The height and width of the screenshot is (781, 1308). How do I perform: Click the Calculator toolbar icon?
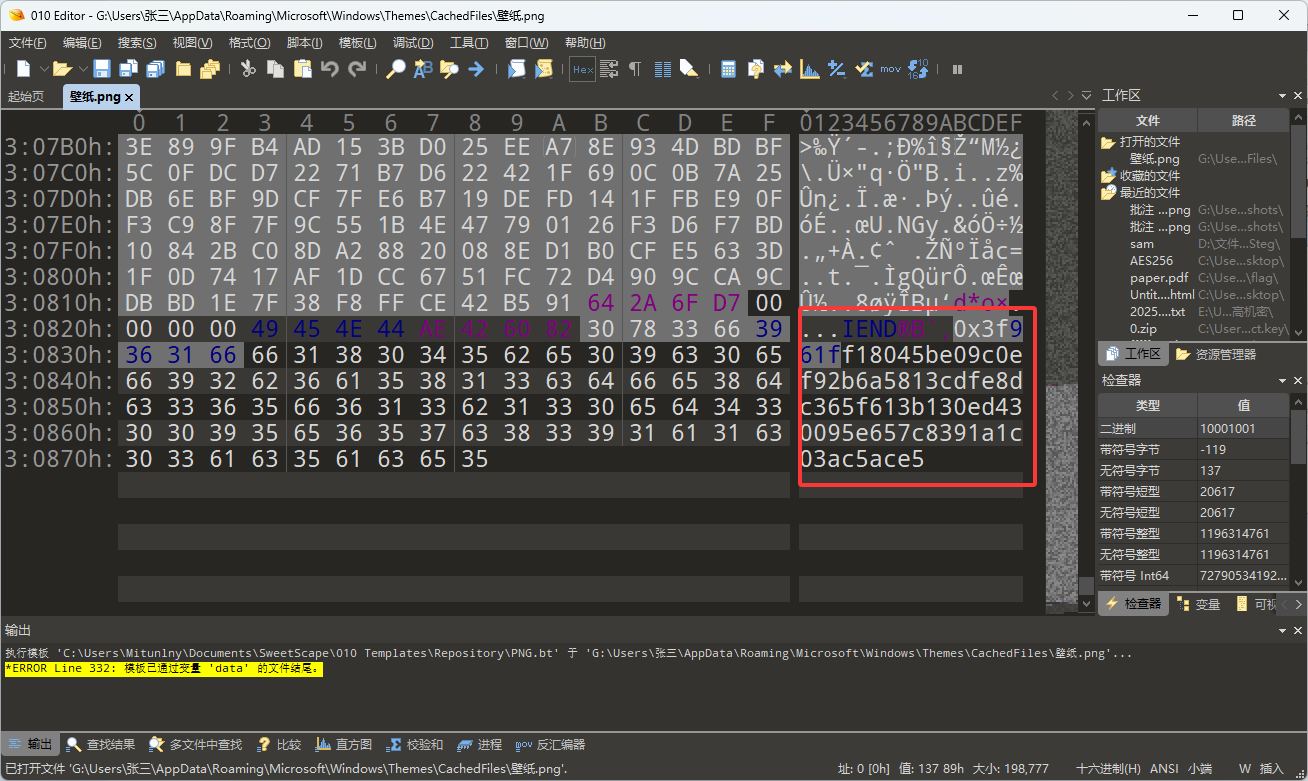tap(728, 69)
